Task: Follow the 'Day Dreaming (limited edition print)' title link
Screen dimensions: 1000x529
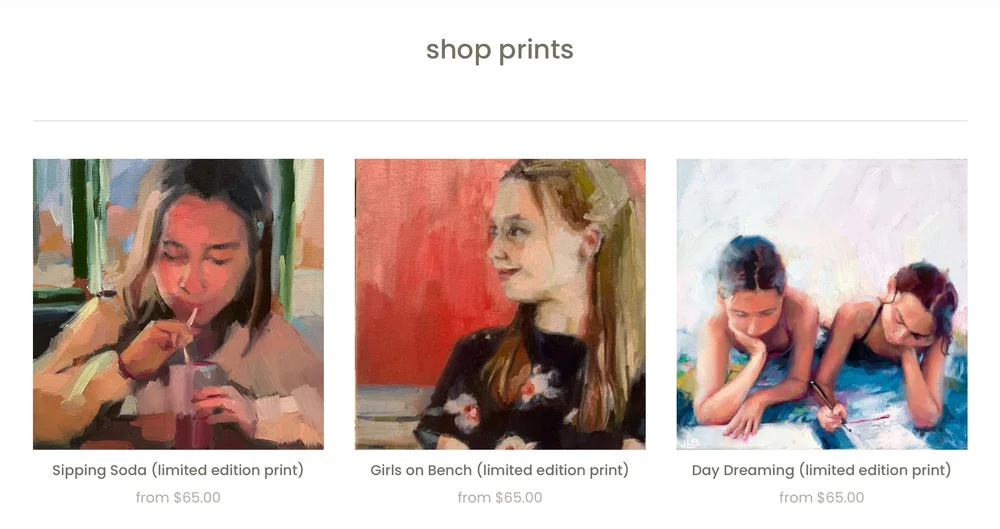Action: [821, 470]
